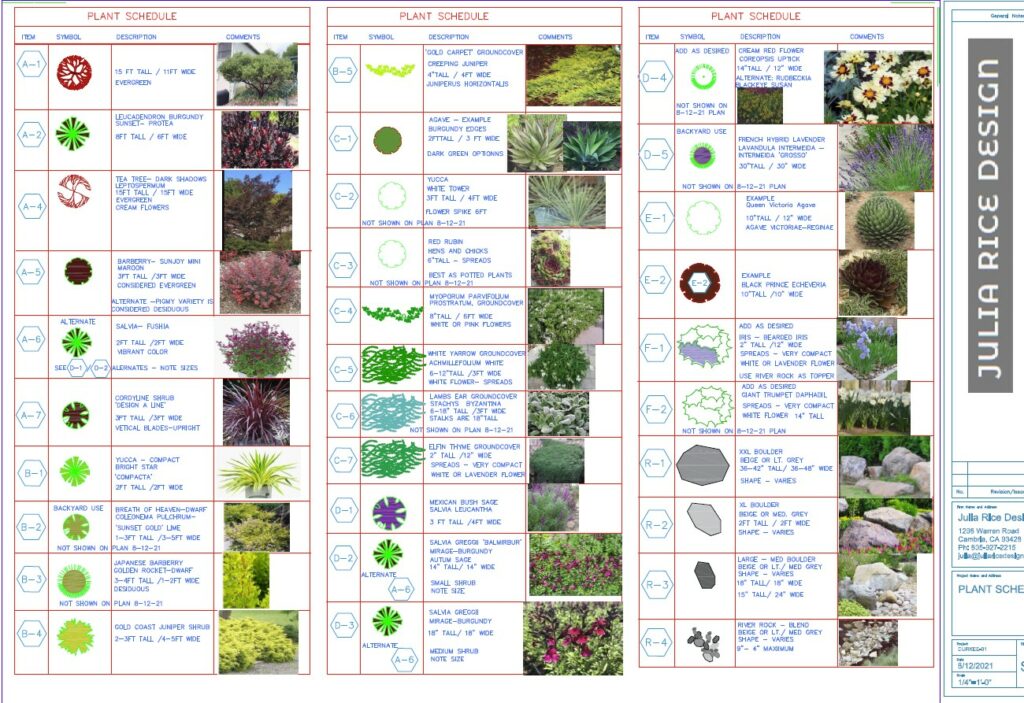Open the Giant Trumpet Daphadil photo F-2
The width and height of the screenshot is (1024, 703).
tap(874, 408)
